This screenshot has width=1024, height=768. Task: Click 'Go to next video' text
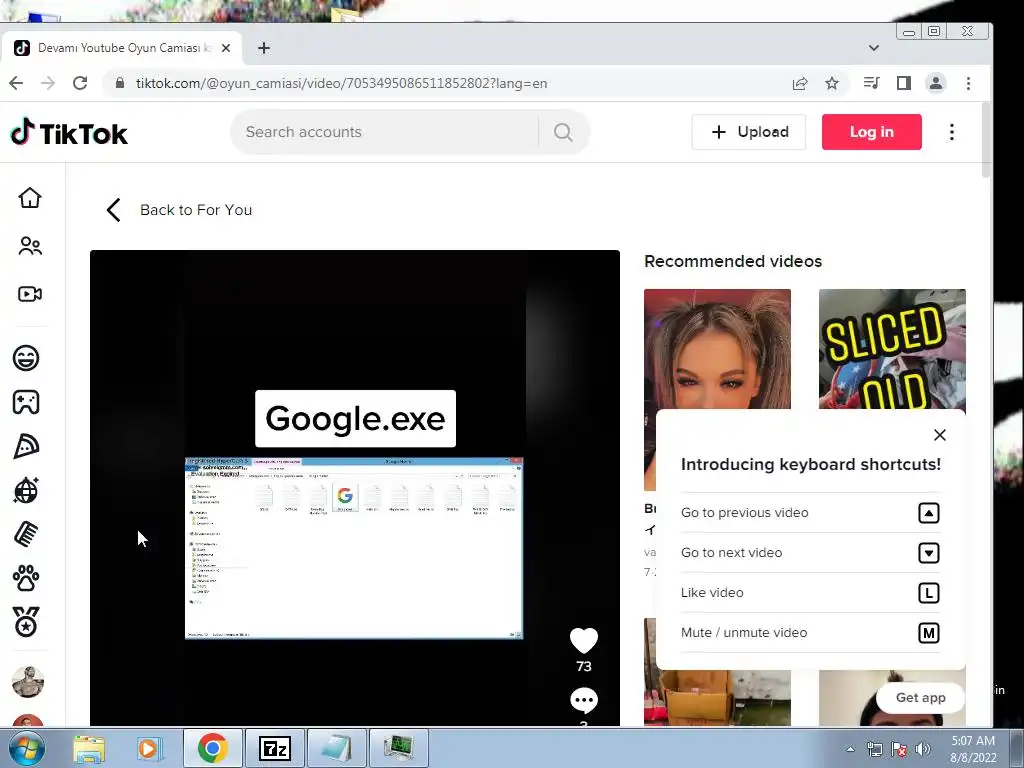coord(731,552)
